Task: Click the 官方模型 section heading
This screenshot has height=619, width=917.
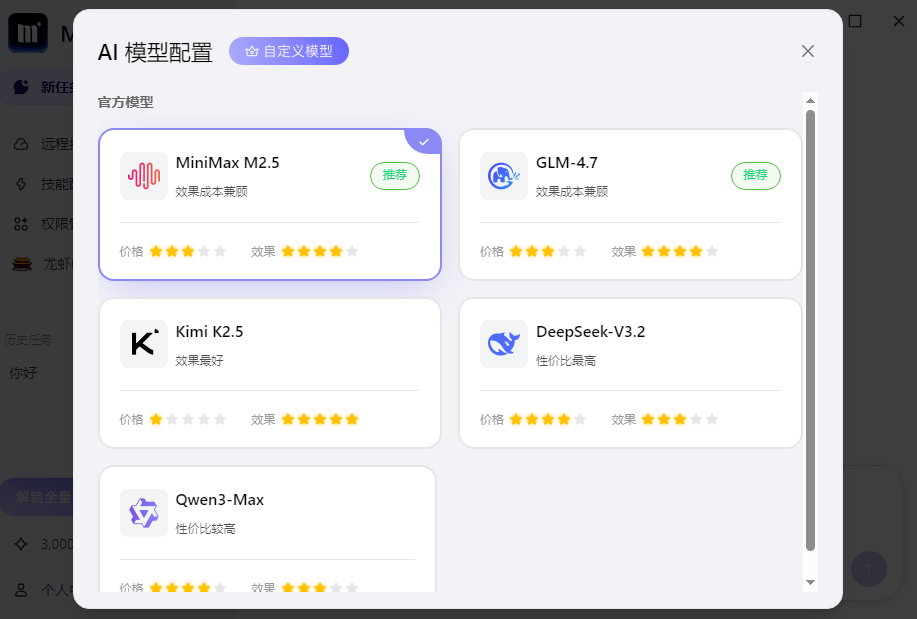Action: [125, 102]
